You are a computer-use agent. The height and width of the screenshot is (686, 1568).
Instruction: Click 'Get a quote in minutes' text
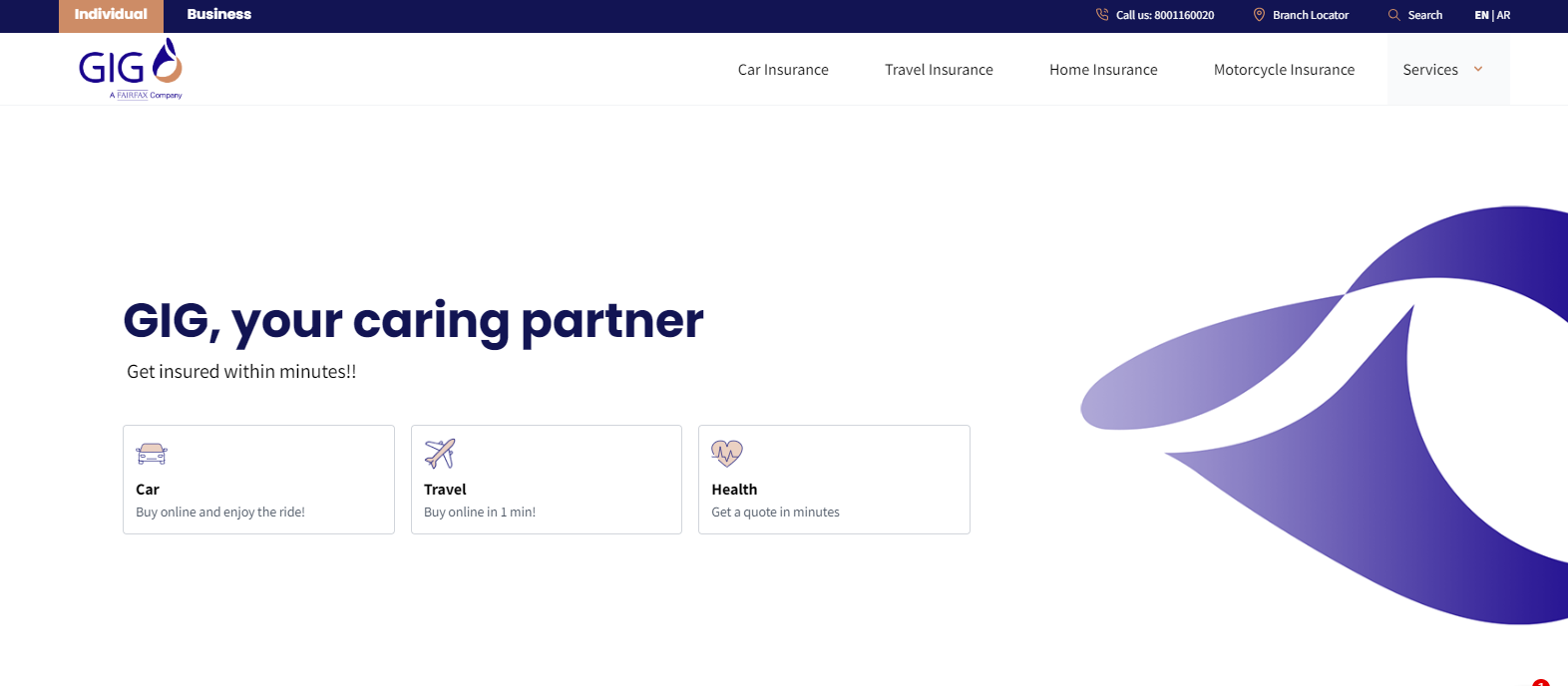[775, 513]
